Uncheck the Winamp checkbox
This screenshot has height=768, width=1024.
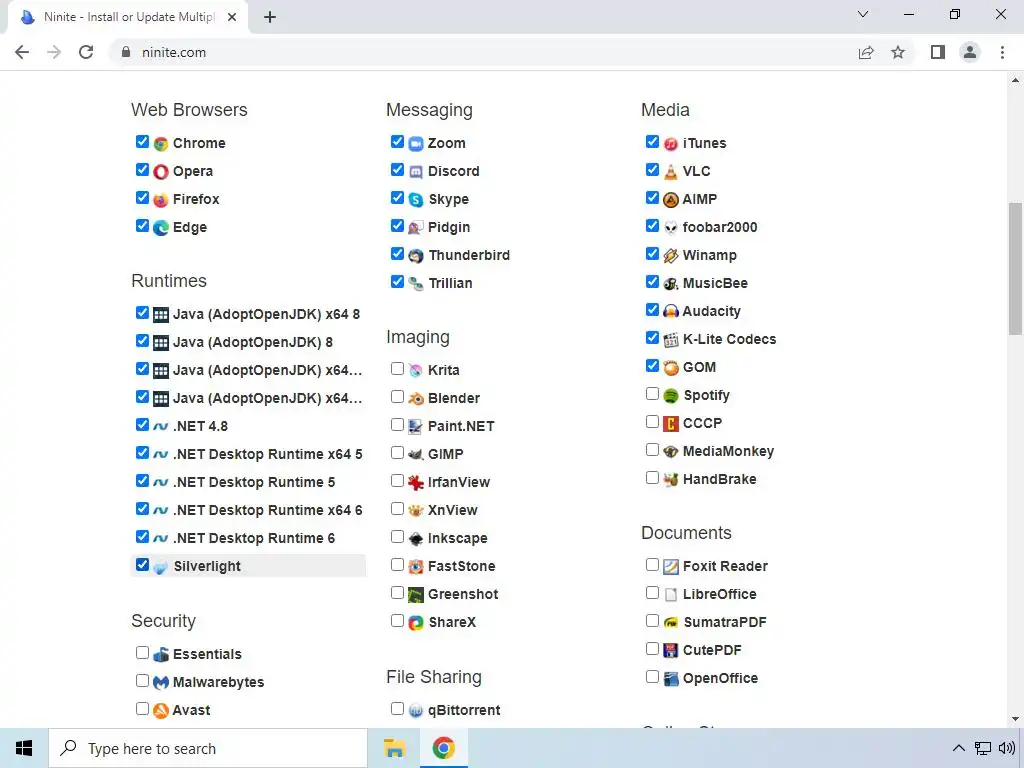pyautogui.click(x=652, y=253)
